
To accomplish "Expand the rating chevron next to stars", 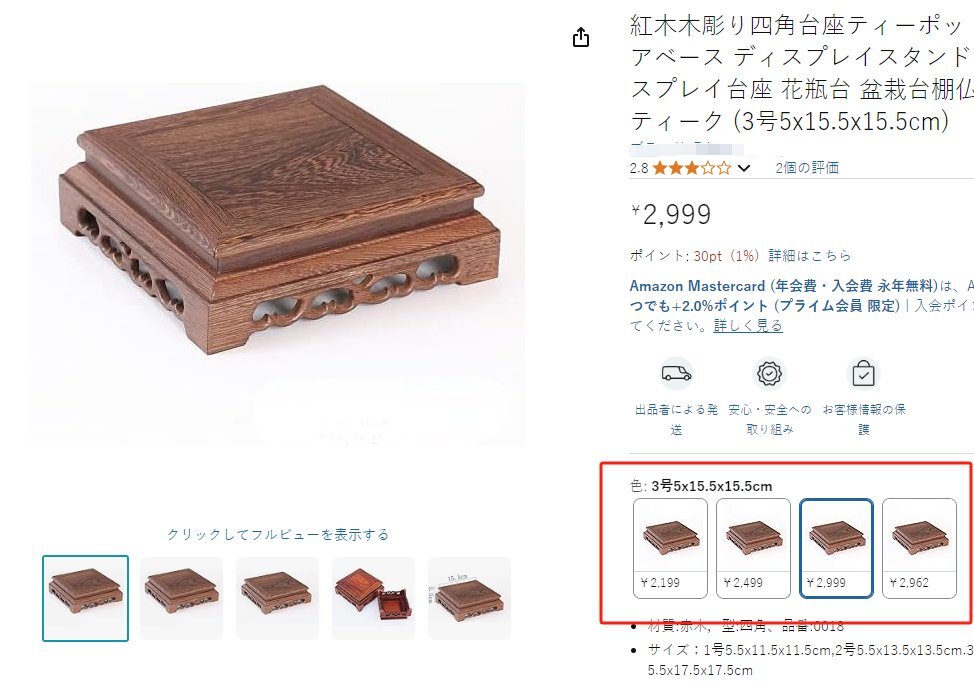I will [x=744, y=168].
